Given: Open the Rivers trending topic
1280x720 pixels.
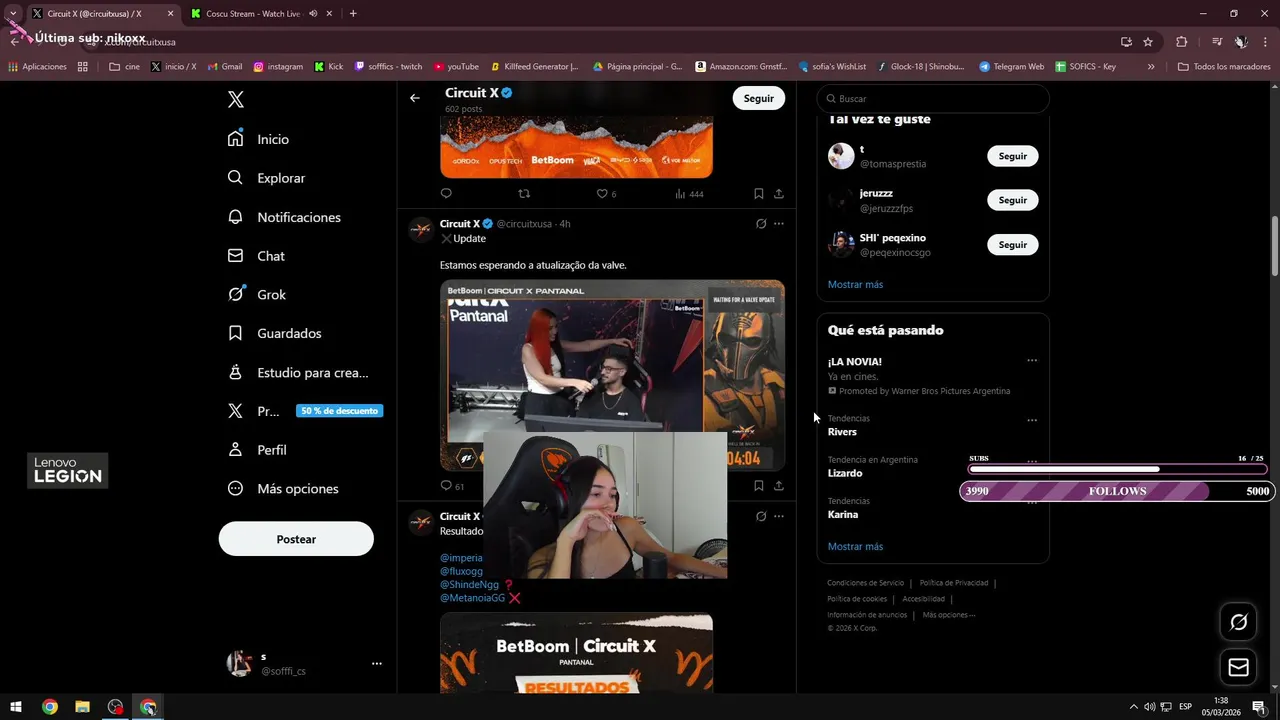Looking at the screenshot, I should click(842, 432).
